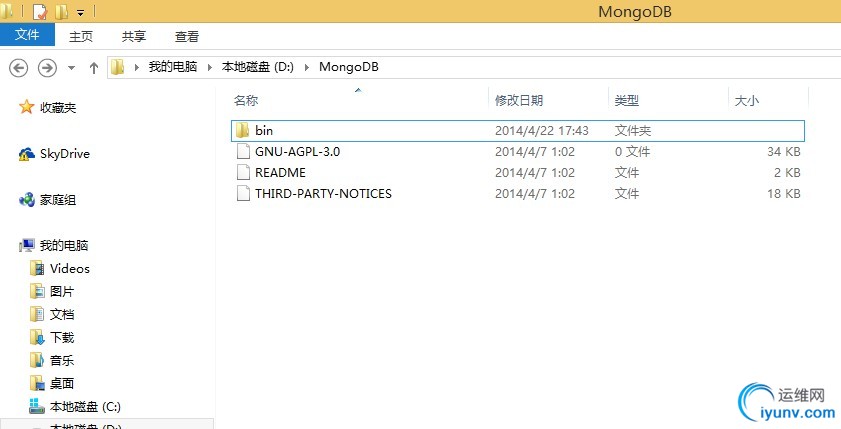Click the 音乐 folder icon in sidebar

pos(37,360)
